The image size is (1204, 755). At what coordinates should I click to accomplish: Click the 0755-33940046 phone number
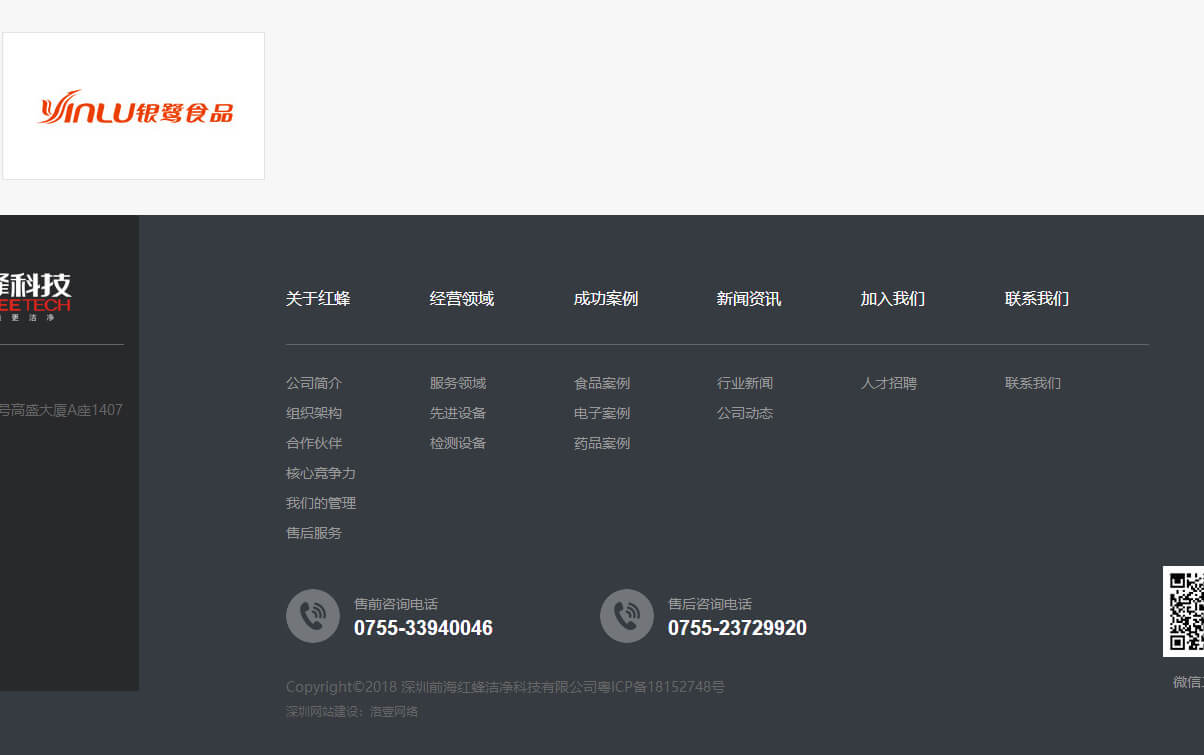[424, 628]
